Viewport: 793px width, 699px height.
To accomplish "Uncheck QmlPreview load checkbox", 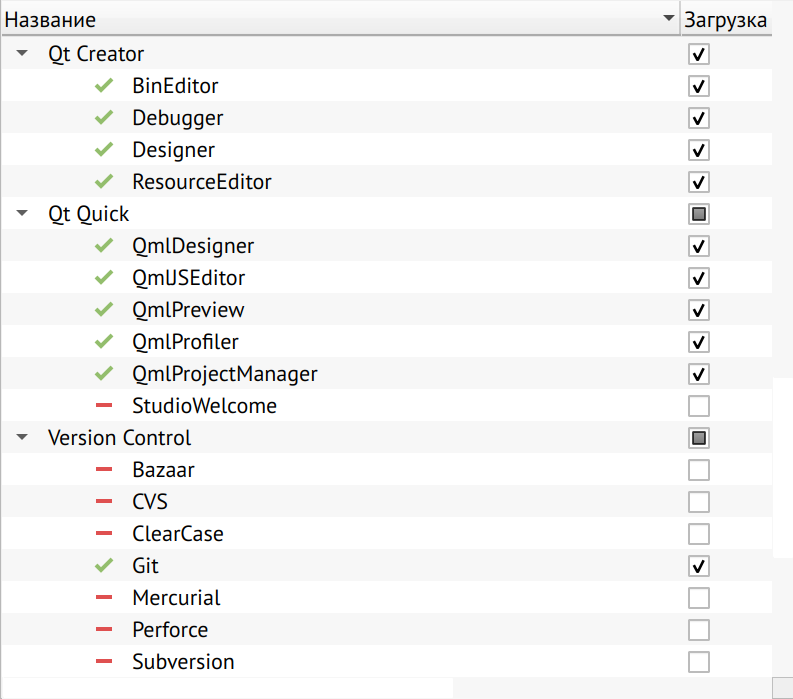I will click(698, 310).
